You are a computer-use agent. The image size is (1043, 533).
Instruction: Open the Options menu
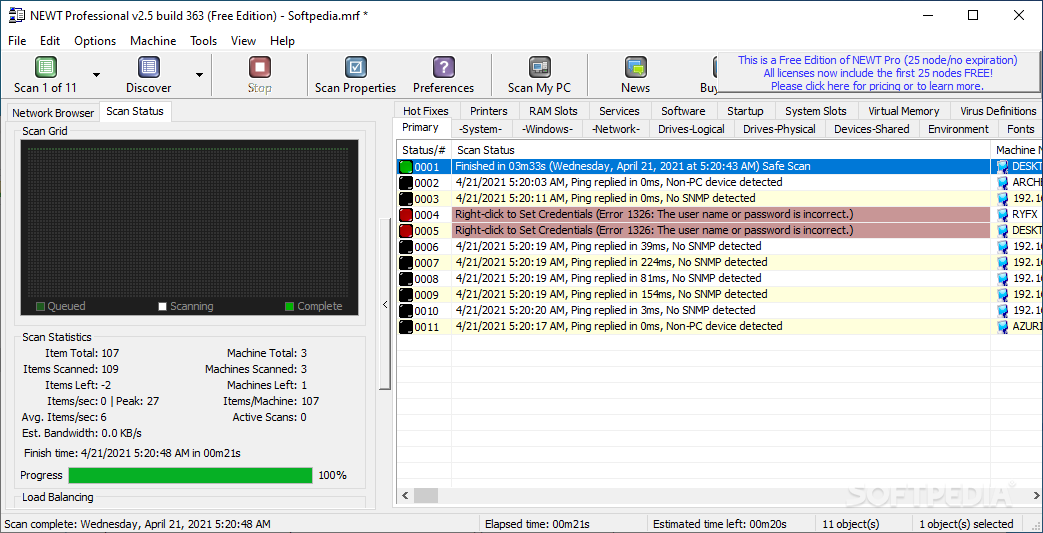pyautogui.click(x=95, y=41)
